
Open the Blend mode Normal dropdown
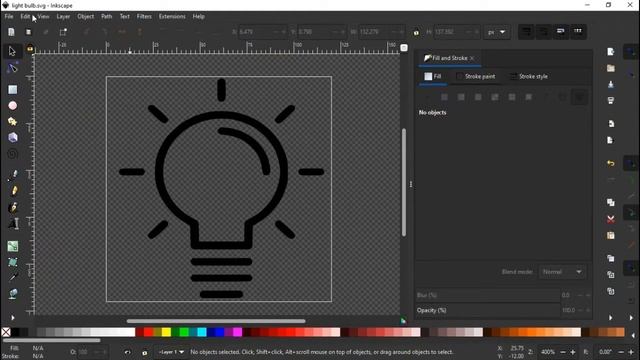[562, 272]
